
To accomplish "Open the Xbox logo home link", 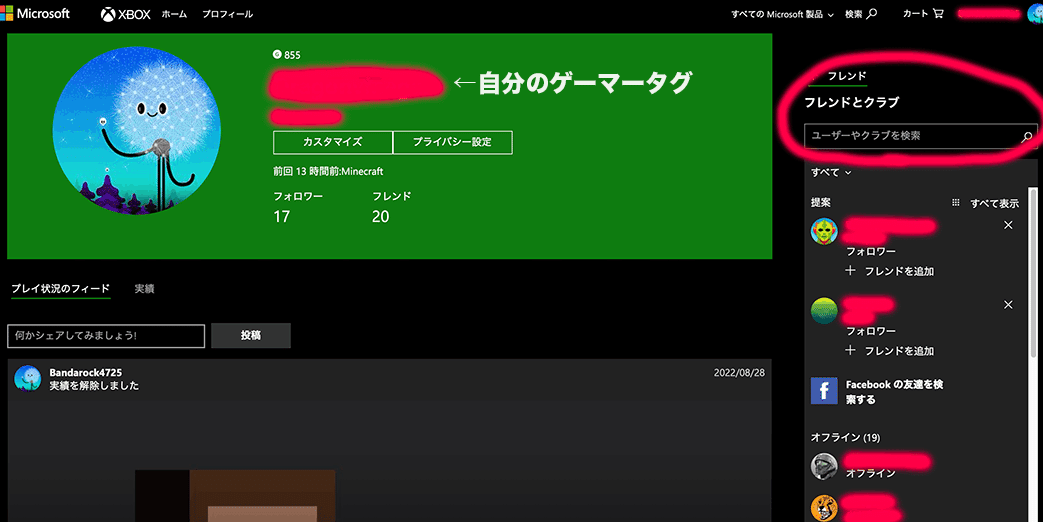I will click(x=126, y=14).
